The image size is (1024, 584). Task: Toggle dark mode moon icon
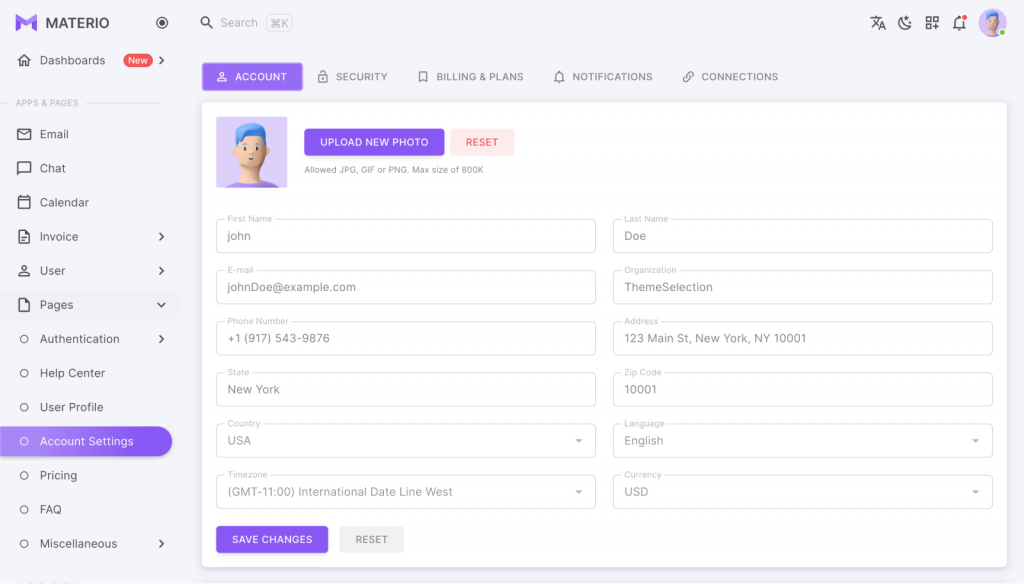point(904,23)
